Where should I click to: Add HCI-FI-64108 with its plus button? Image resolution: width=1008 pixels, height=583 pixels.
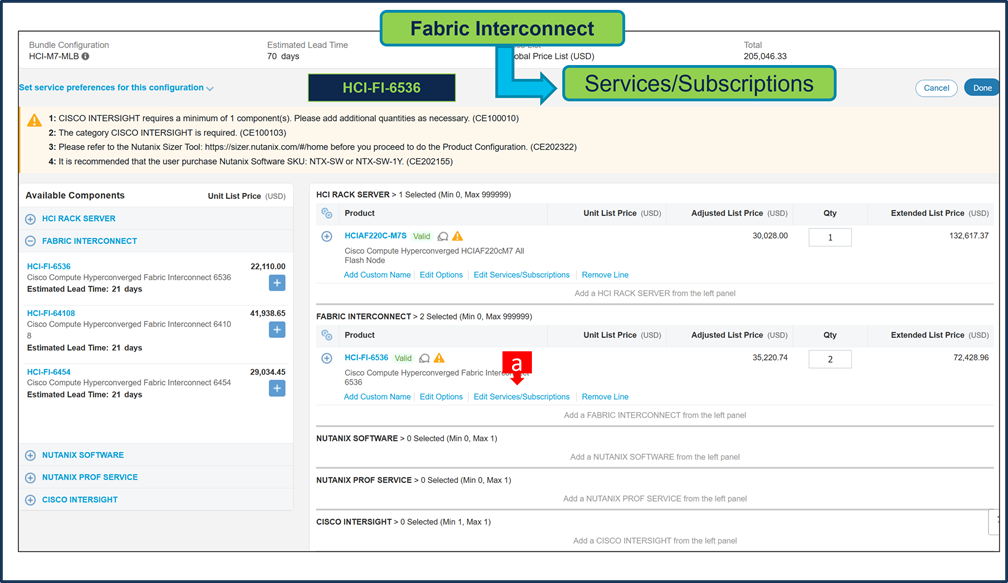tap(277, 330)
